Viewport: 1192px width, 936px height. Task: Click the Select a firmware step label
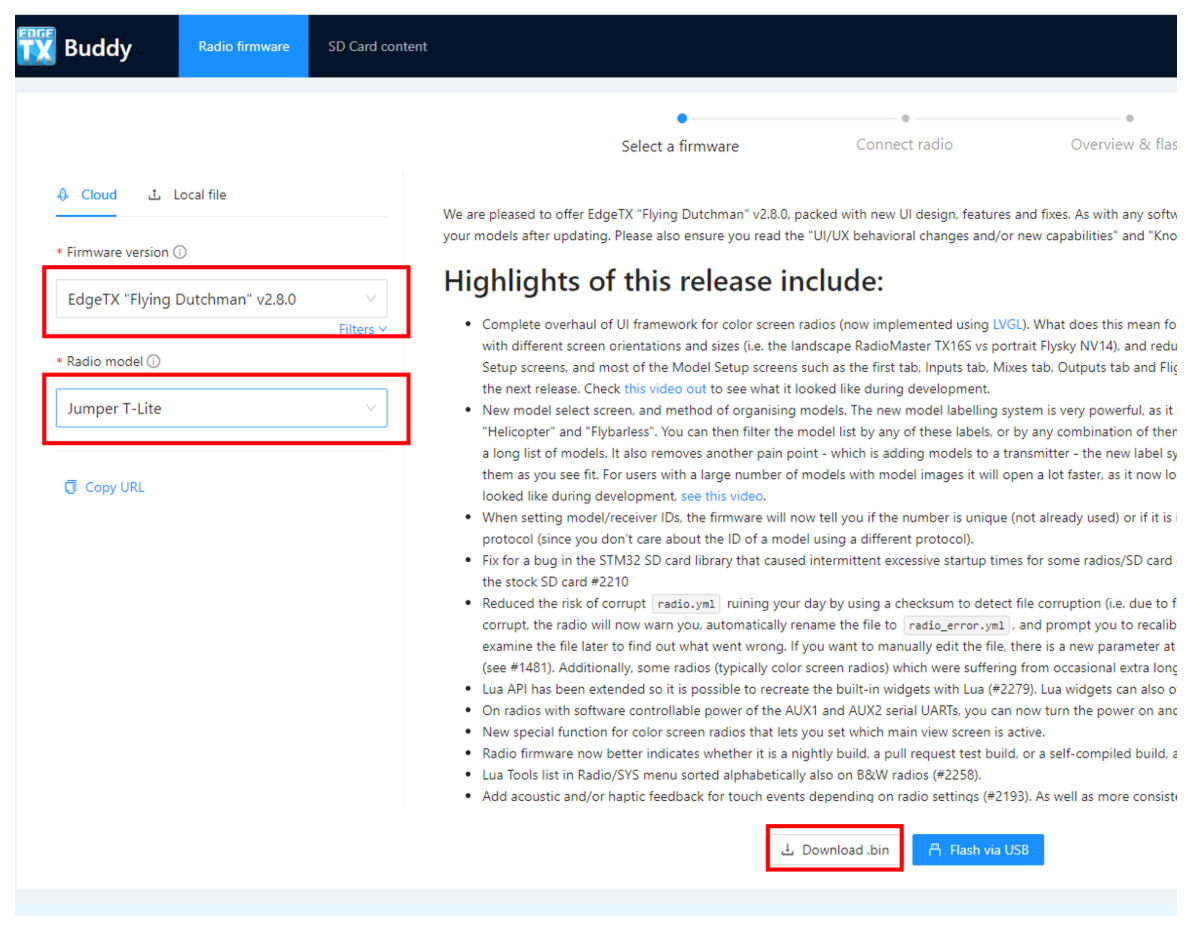(x=680, y=146)
